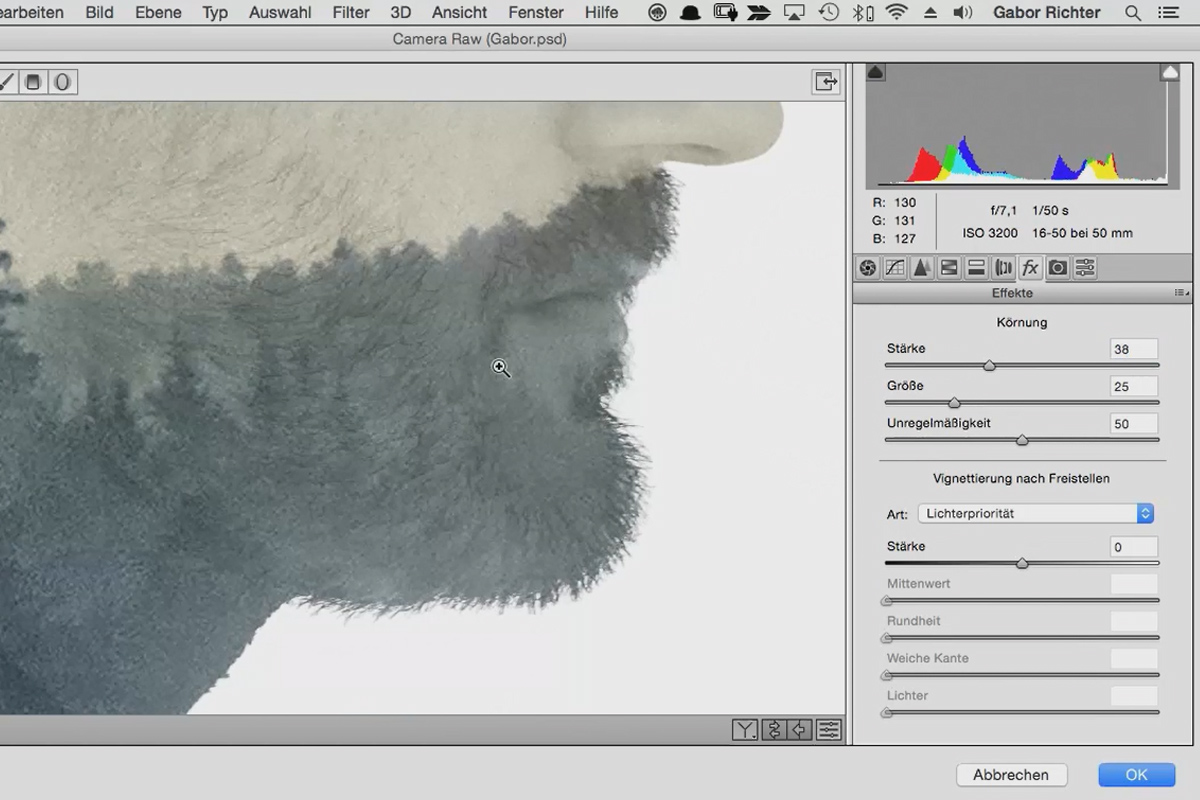Open the HSL/Grayscale panel tab
1200x800 pixels.
coord(949,268)
